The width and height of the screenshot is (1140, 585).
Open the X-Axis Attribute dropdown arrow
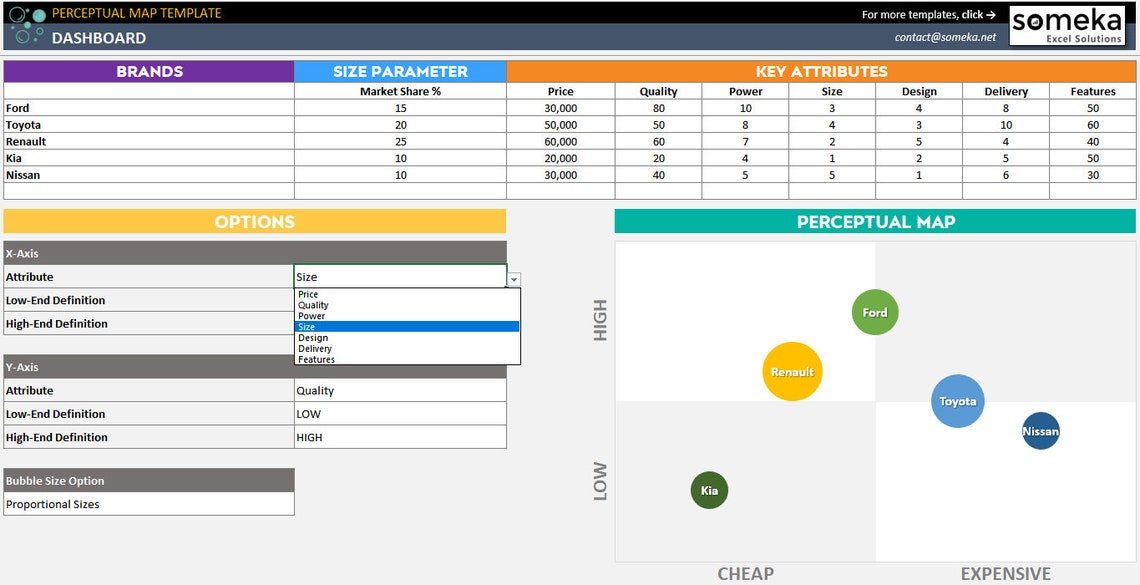tap(512, 277)
